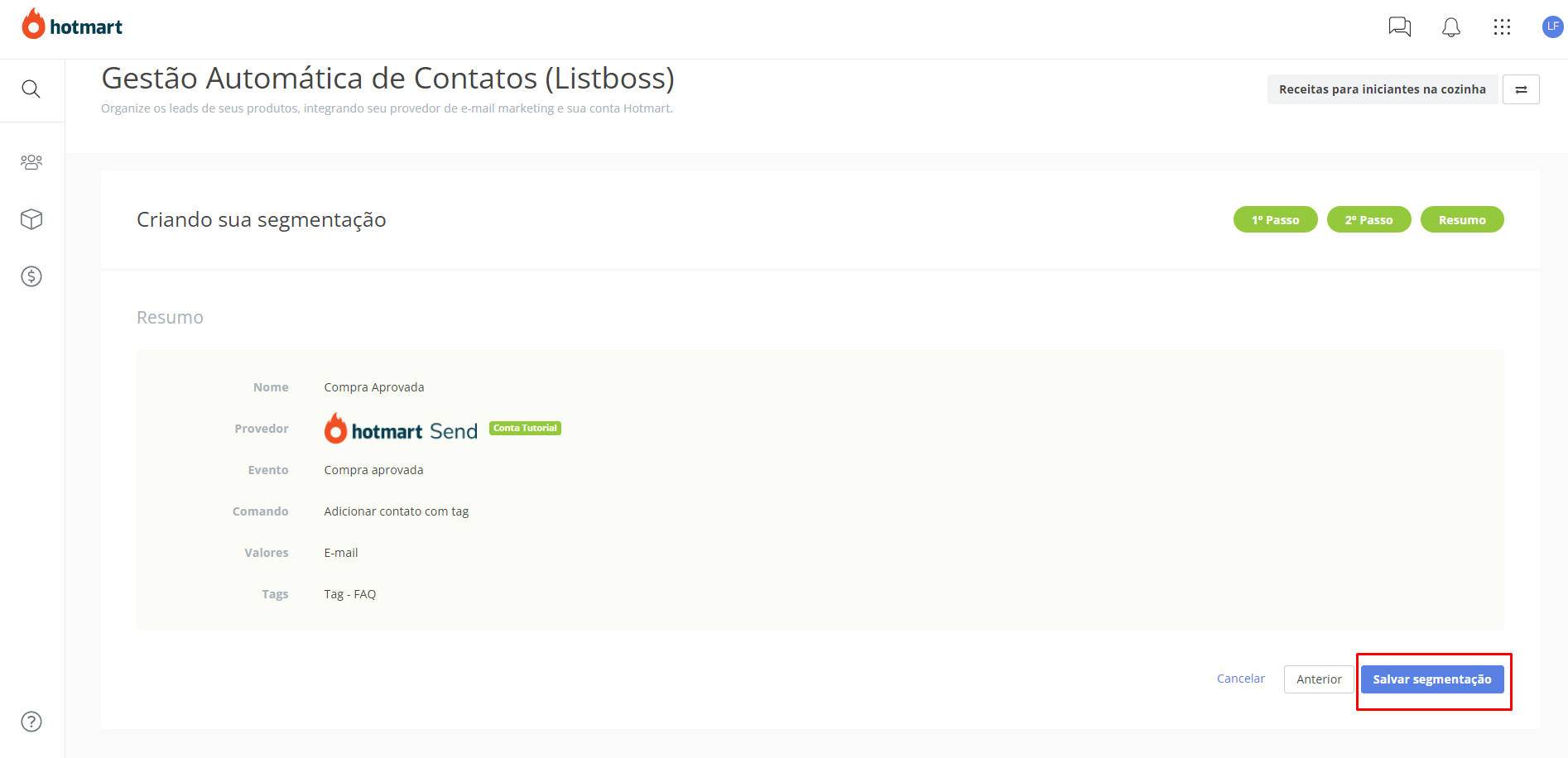Select the Resumo step pill
The width and height of the screenshot is (1568, 758).
[1462, 219]
